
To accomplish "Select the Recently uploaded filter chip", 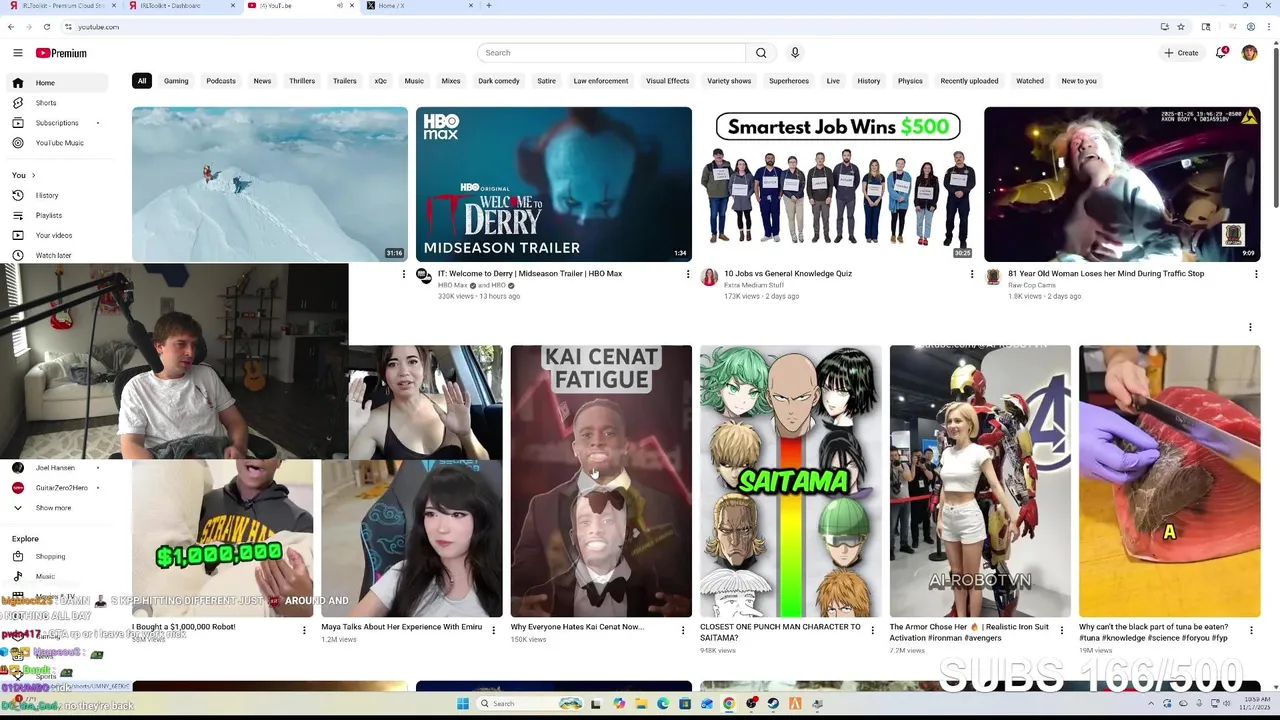I will pyautogui.click(x=969, y=81).
